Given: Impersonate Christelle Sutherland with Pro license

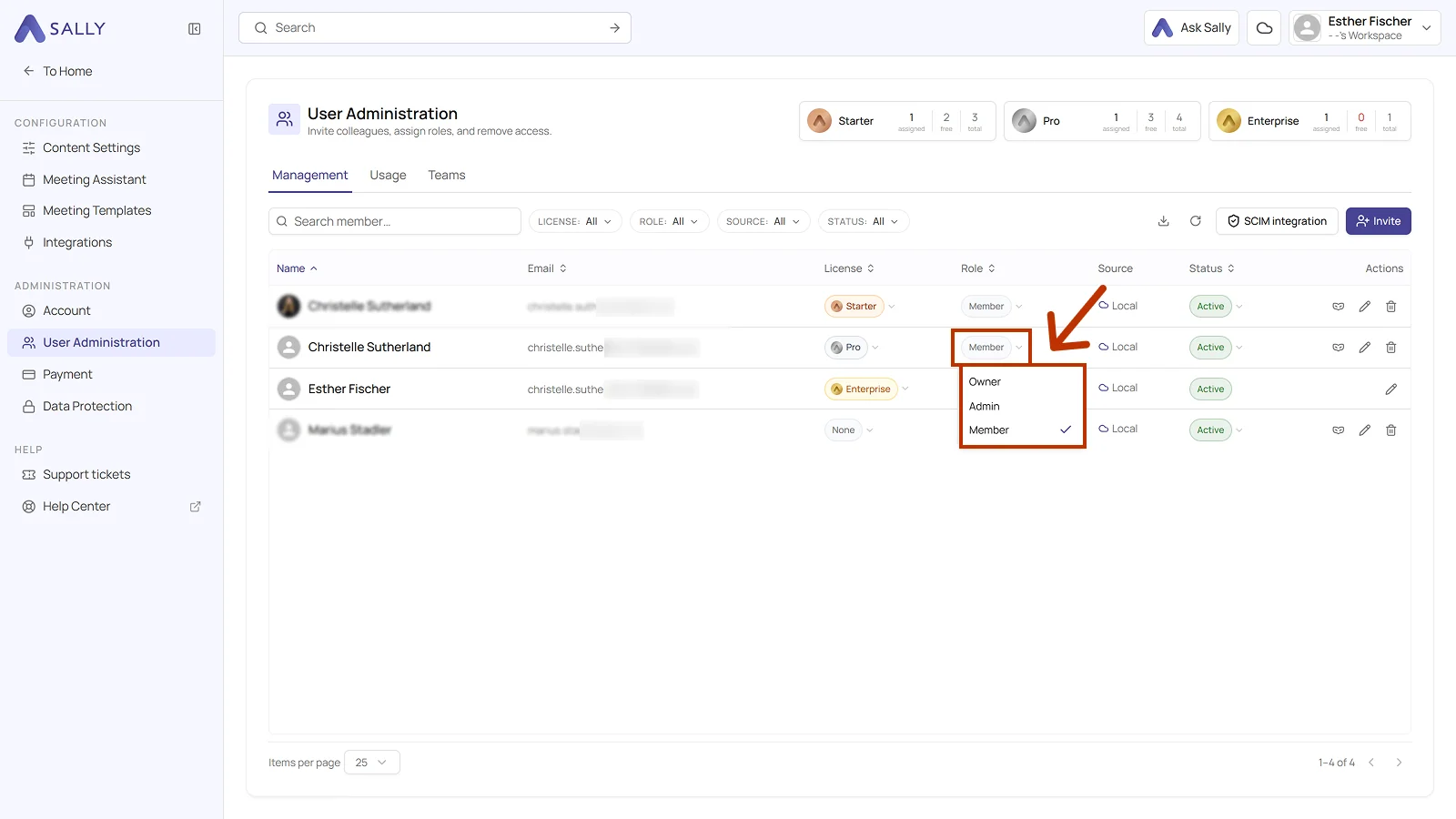Looking at the screenshot, I should click(x=1338, y=348).
